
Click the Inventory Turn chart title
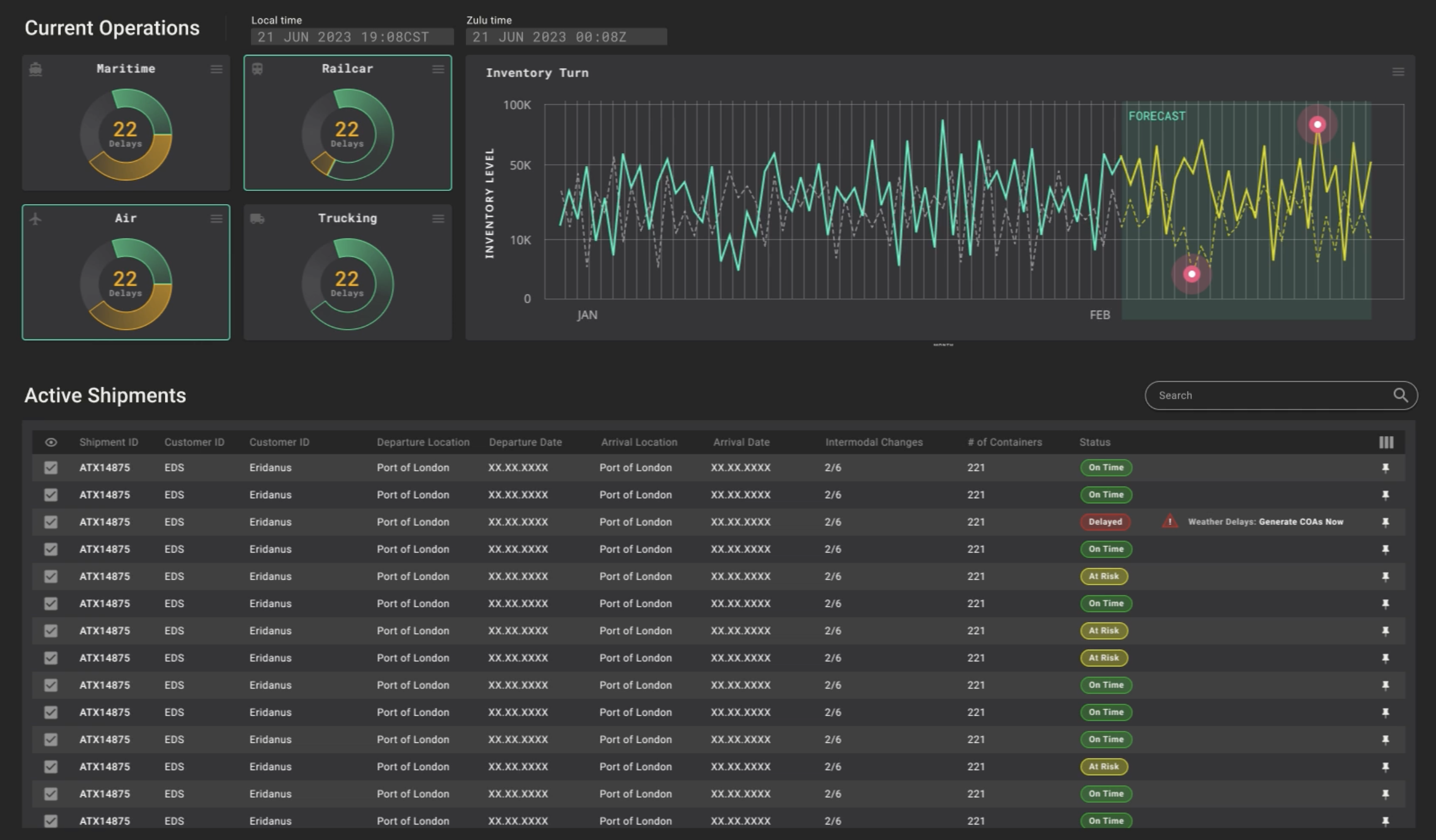click(x=537, y=73)
